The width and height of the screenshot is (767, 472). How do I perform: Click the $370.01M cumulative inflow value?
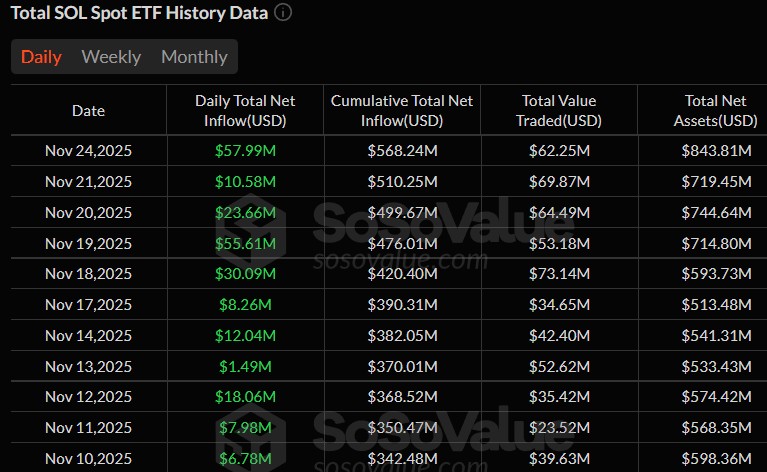tap(403, 366)
